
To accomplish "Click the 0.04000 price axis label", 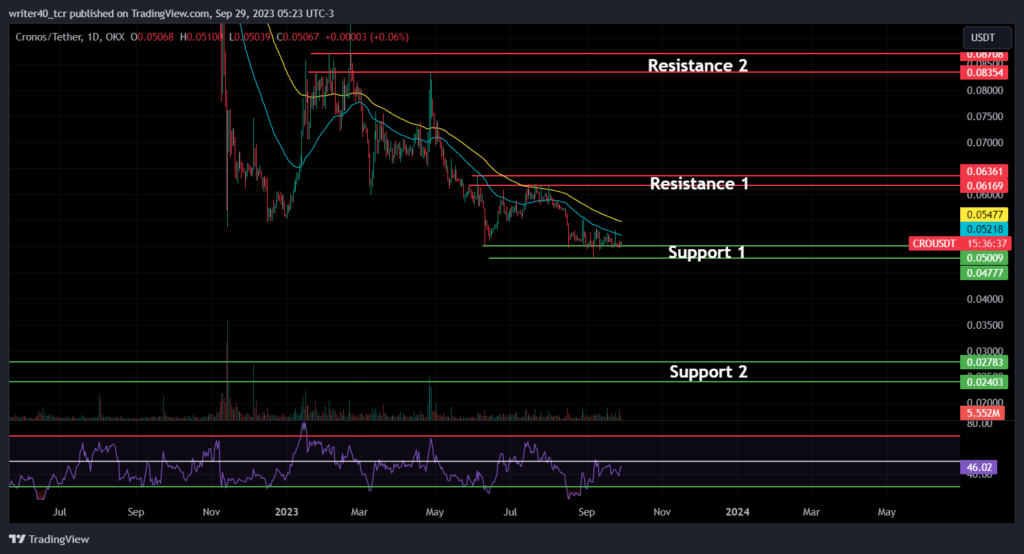I will click(984, 299).
